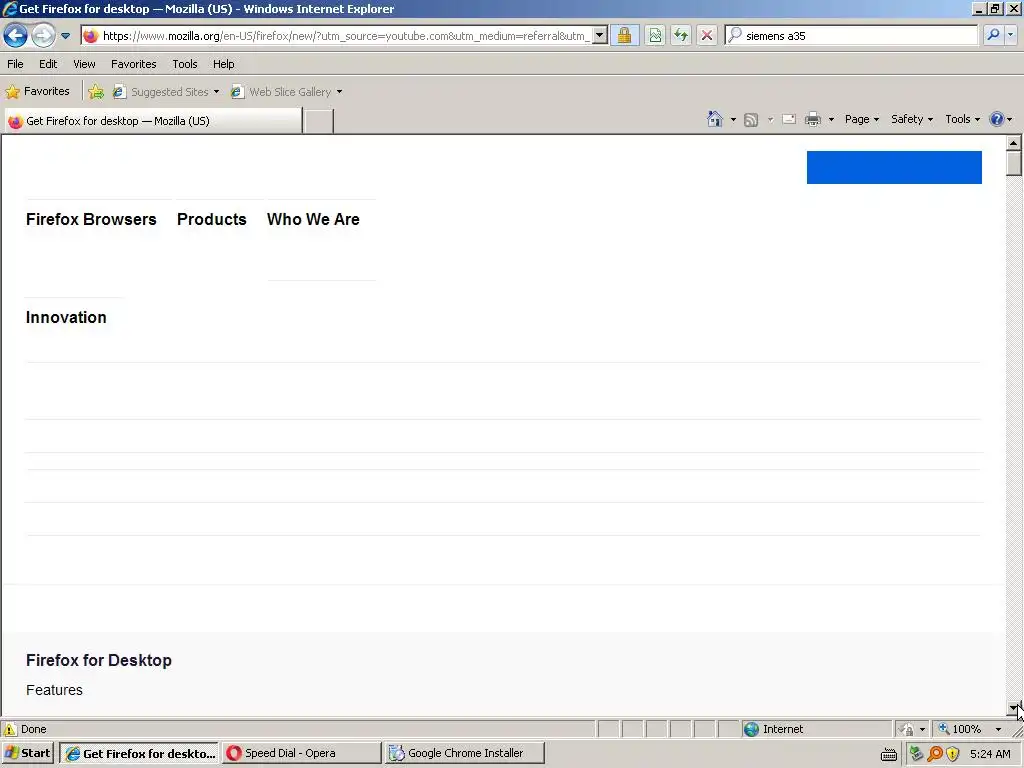Click the magnifier Search button
This screenshot has height=768, width=1024.
coord(993,35)
